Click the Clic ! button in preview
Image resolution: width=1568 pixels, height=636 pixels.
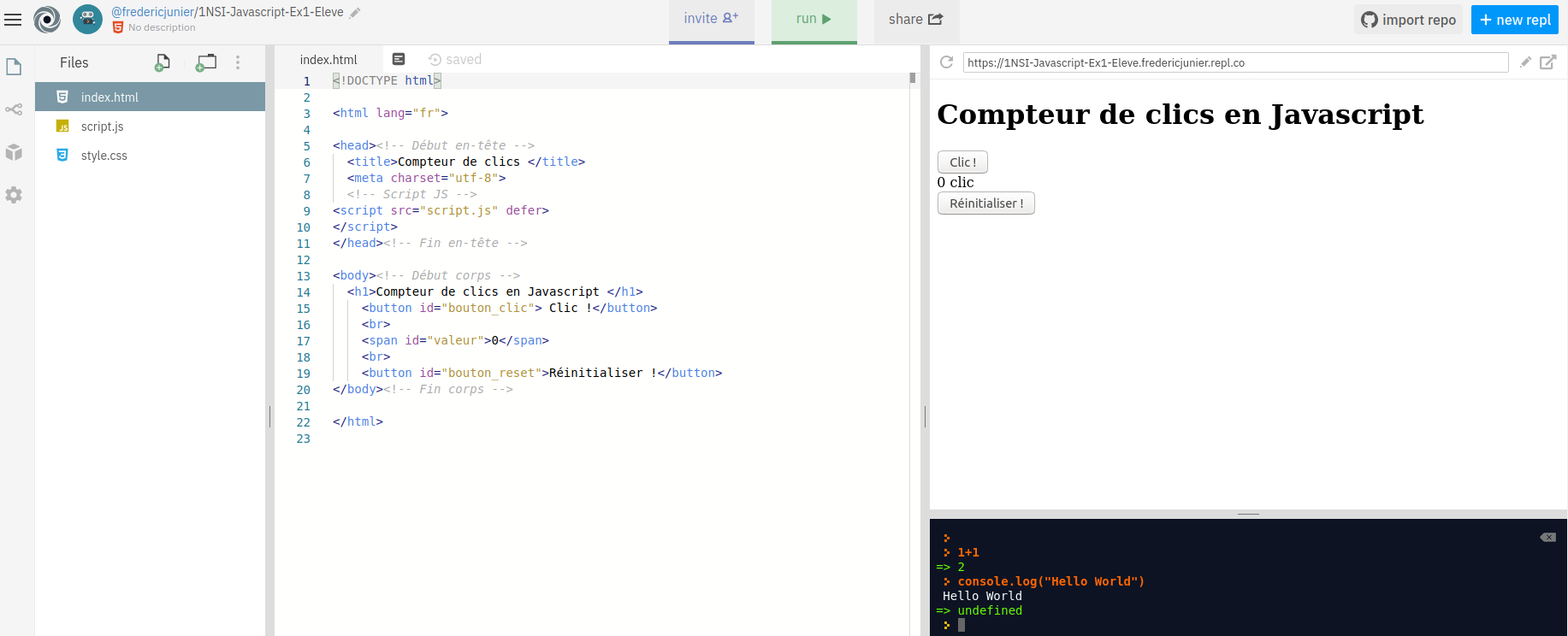point(962,162)
